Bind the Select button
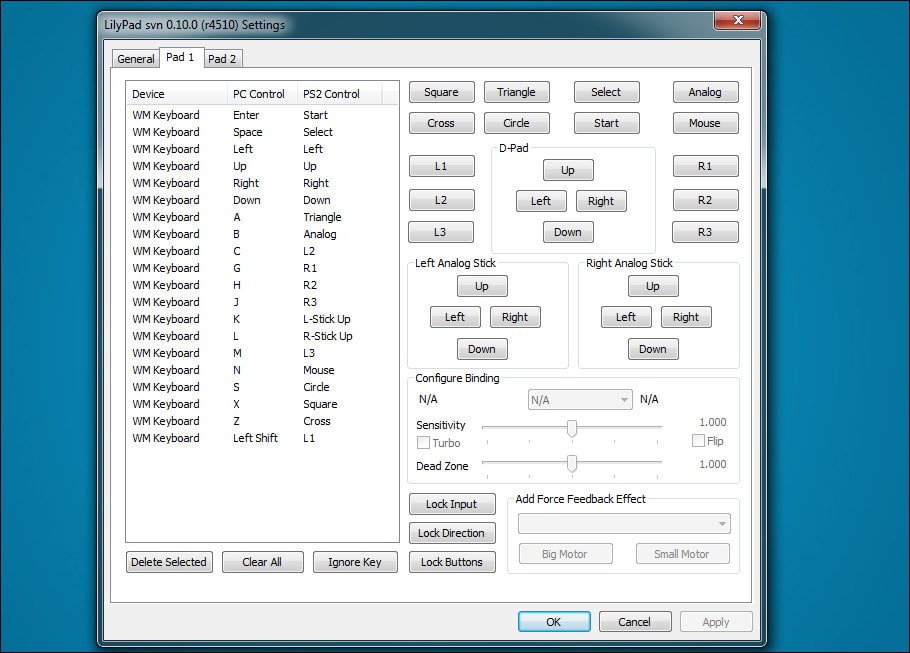The image size is (910, 653). coord(606,92)
